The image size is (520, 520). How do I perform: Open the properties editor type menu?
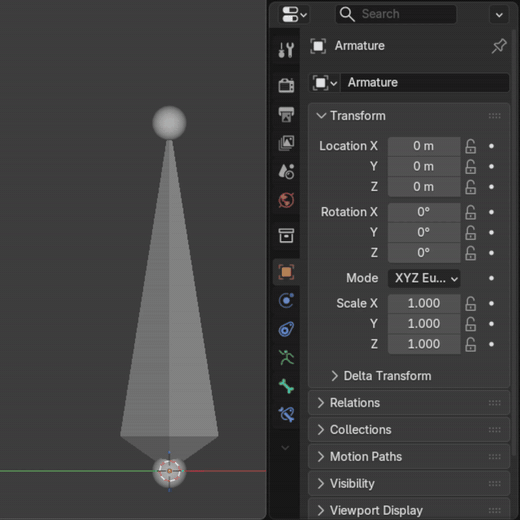pos(294,14)
